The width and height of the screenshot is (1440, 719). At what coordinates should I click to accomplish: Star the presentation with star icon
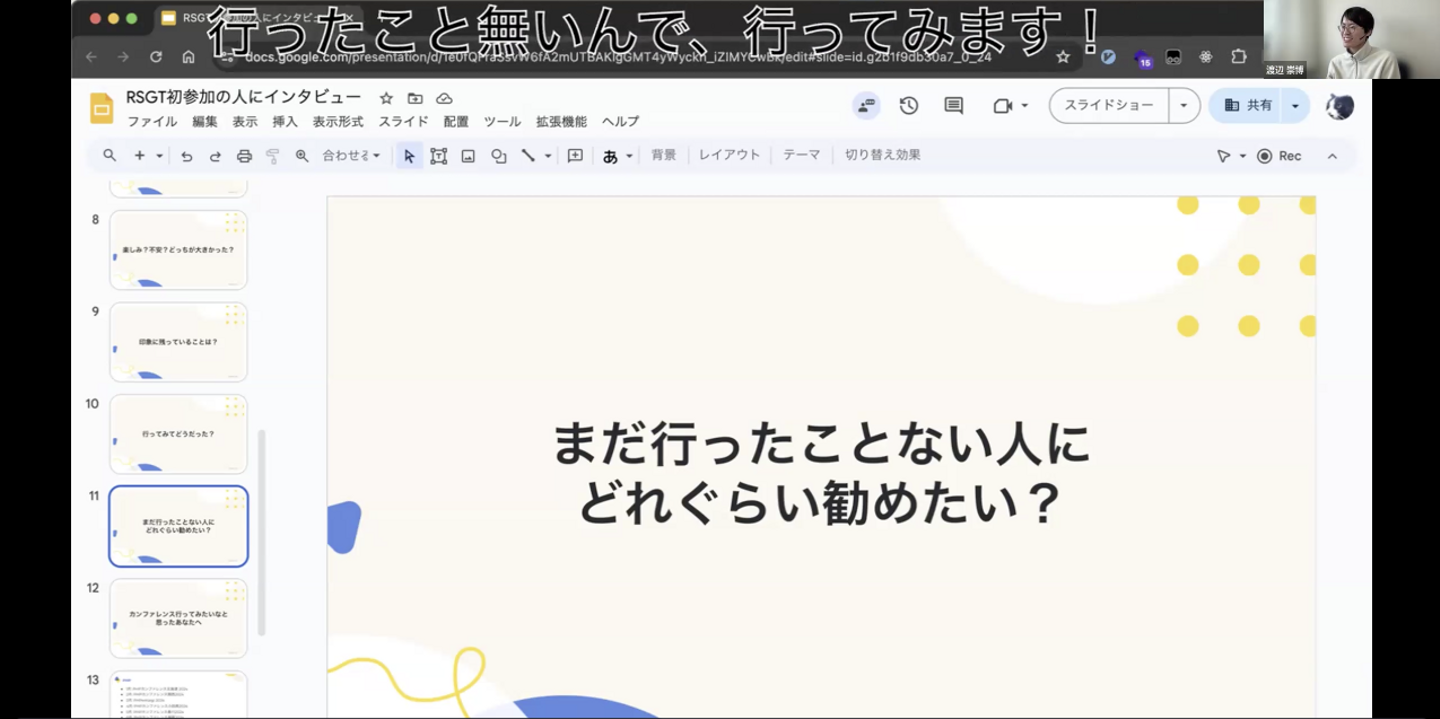[386, 98]
